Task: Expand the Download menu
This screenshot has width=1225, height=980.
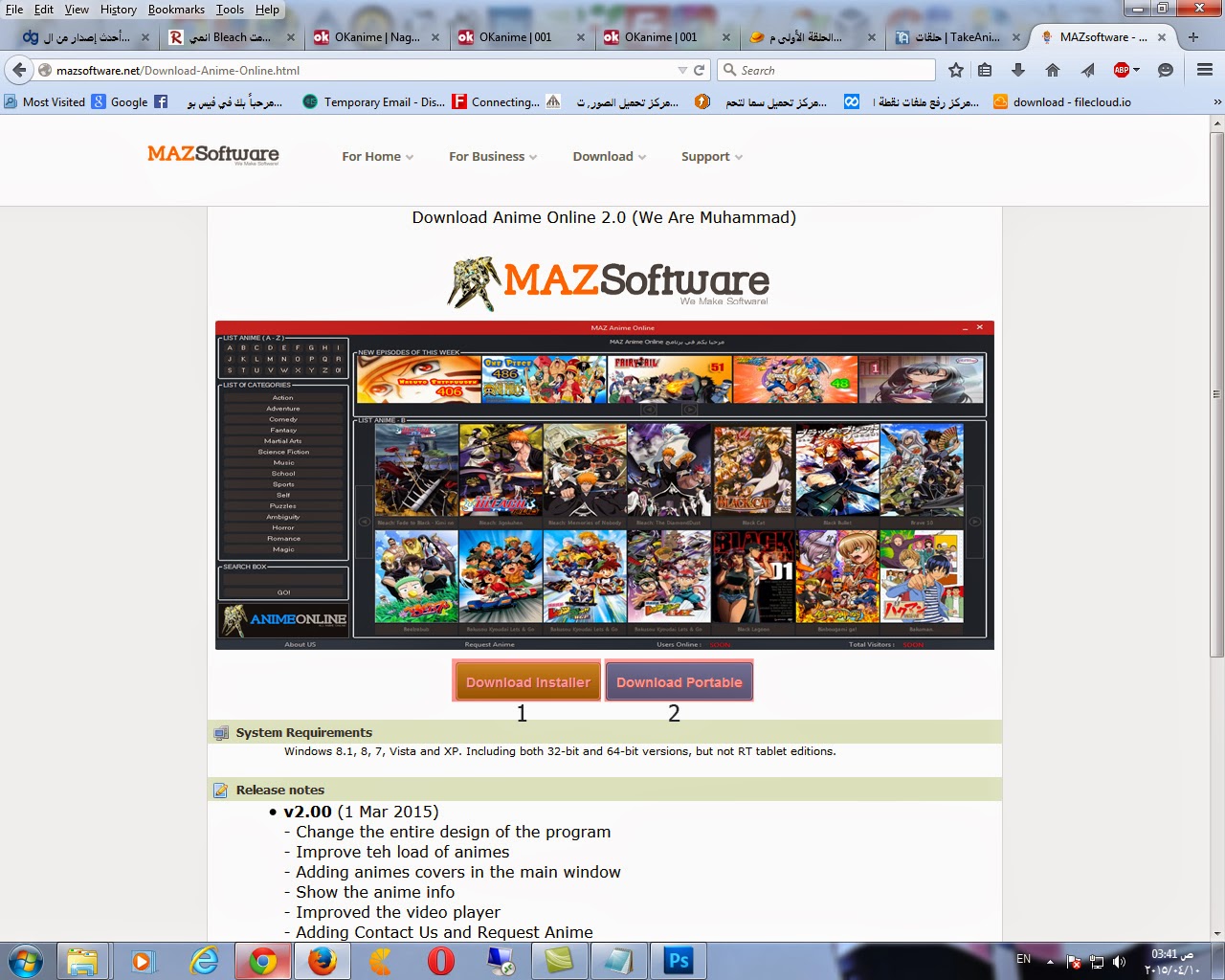Action: point(610,157)
